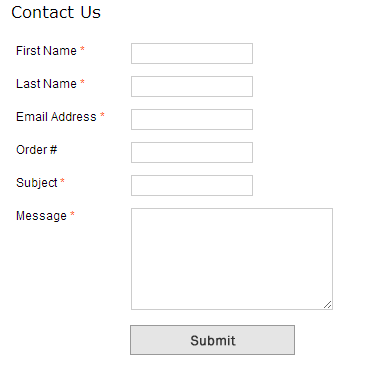The height and width of the screenshot is (382, 370).
Task: Click the required asterisk beside Last Name
Action: [82, 82]
